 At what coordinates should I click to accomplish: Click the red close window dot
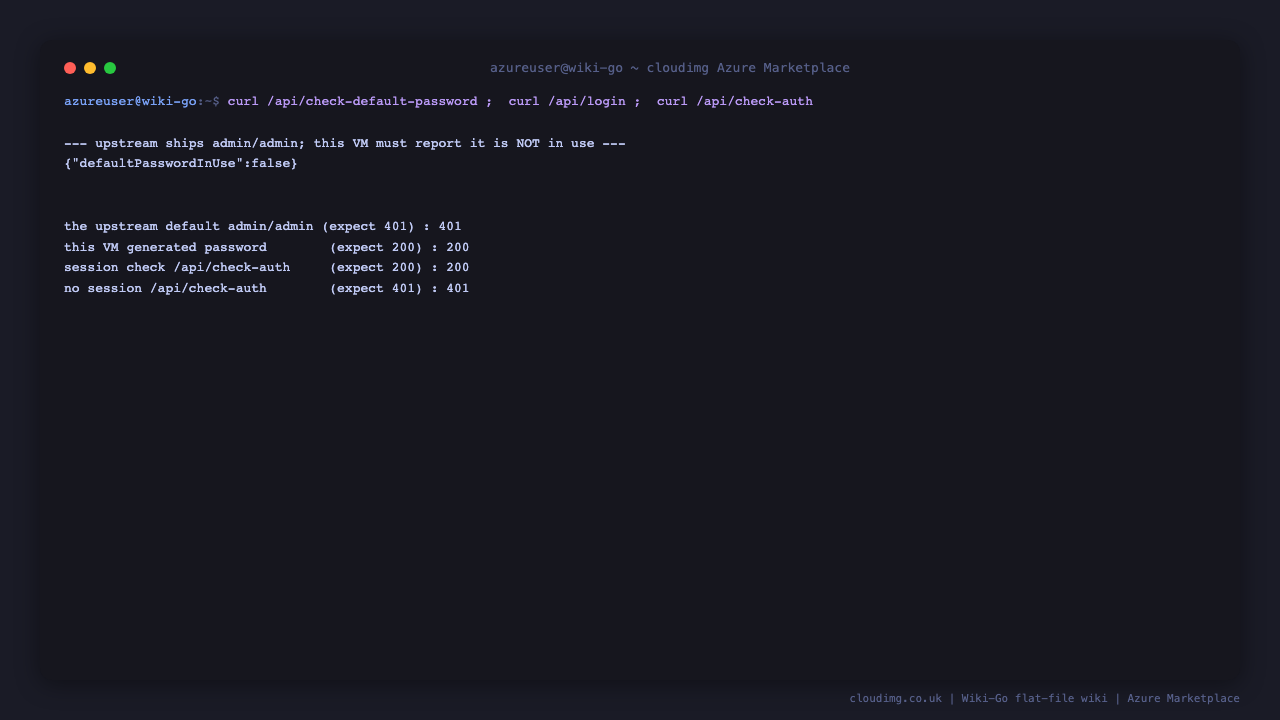click(70, 68)
